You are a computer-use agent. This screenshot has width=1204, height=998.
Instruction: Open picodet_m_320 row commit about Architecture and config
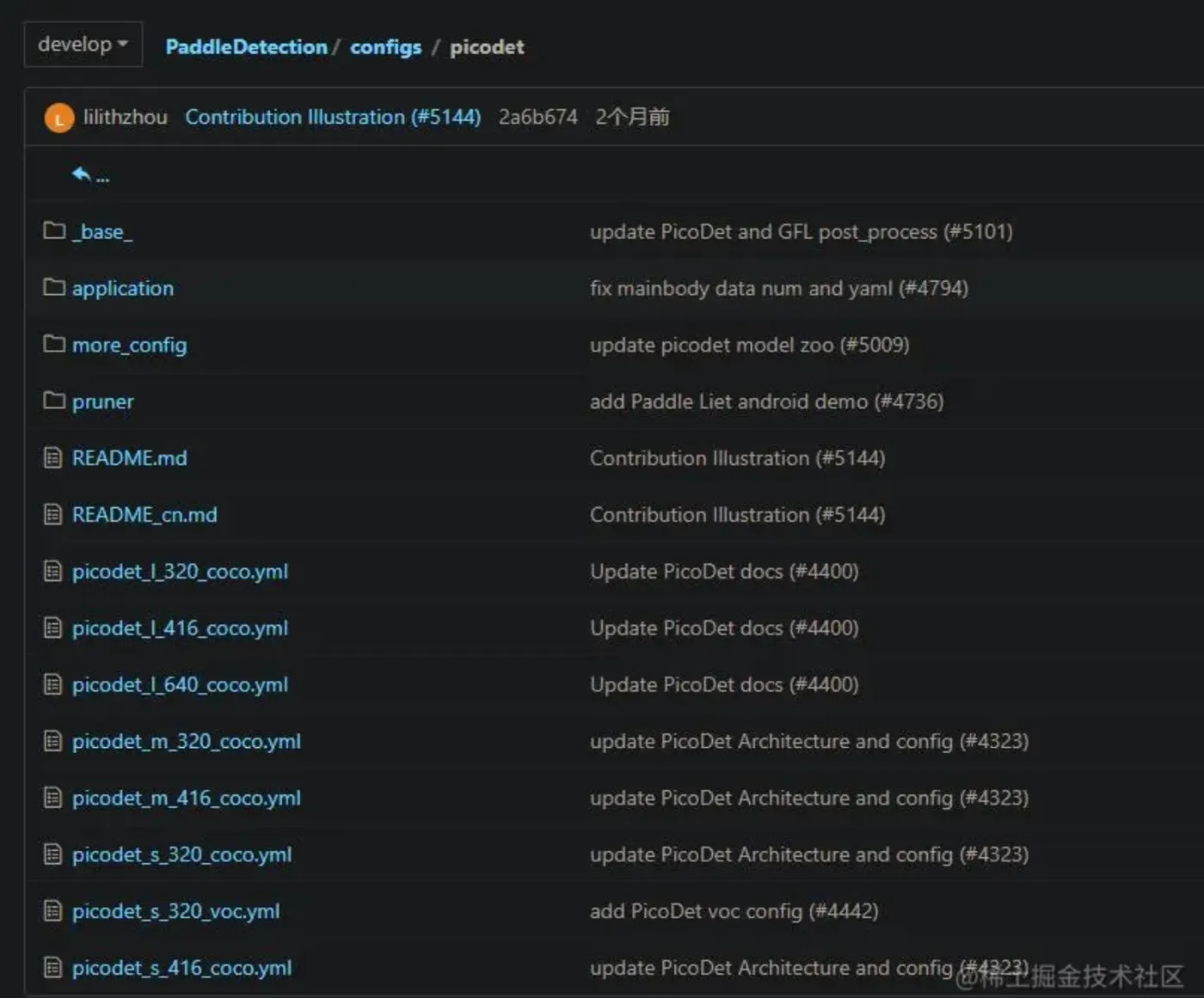(x=809, y=743)
